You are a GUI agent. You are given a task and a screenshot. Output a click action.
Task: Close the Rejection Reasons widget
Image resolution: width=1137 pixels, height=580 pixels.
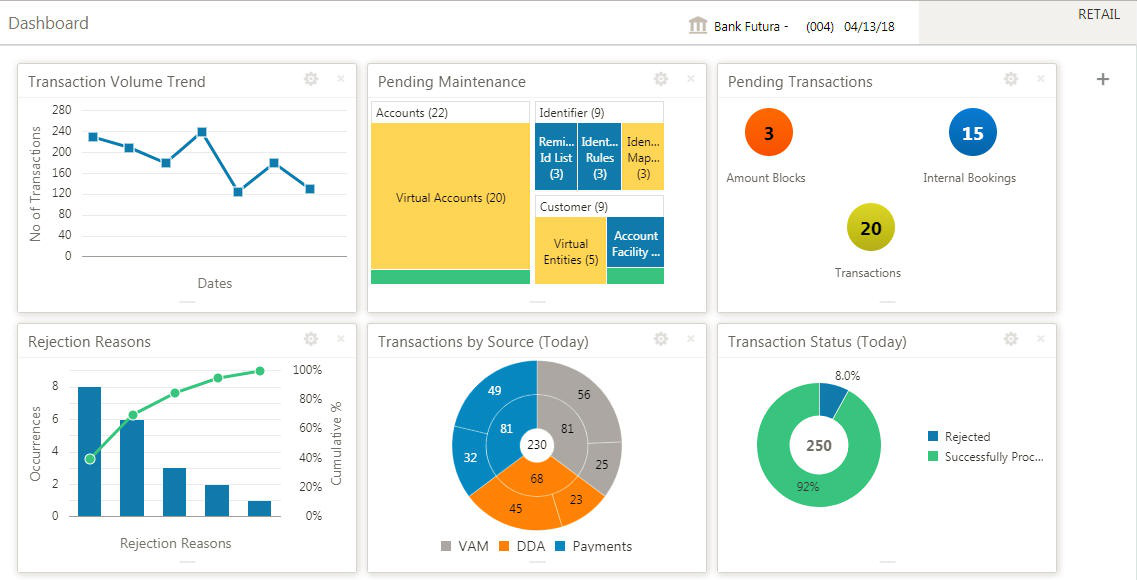341,339
